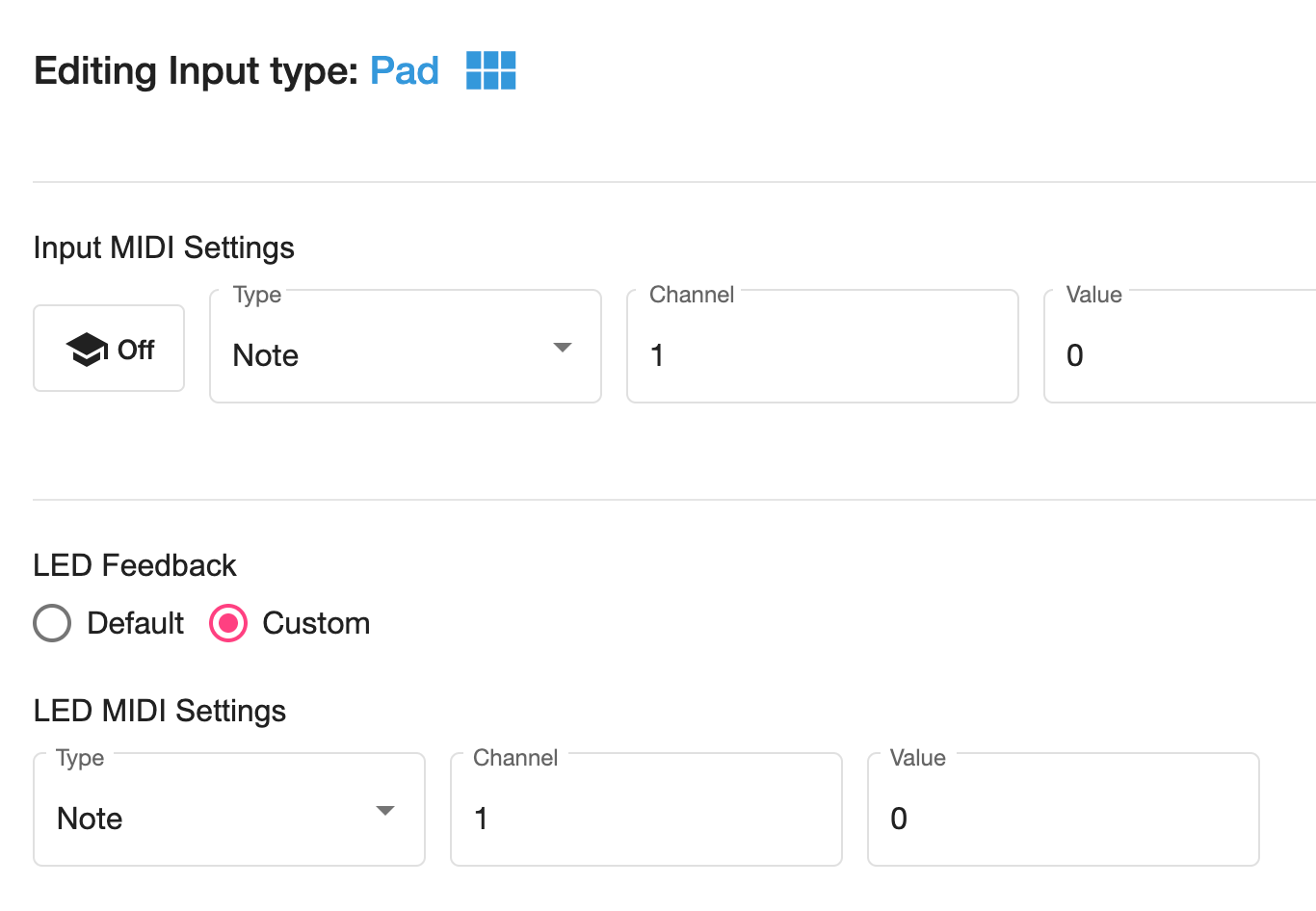Click the blue Pad grid icon
This screenshot has height=911, width=1316.
(x=490, y=70)
